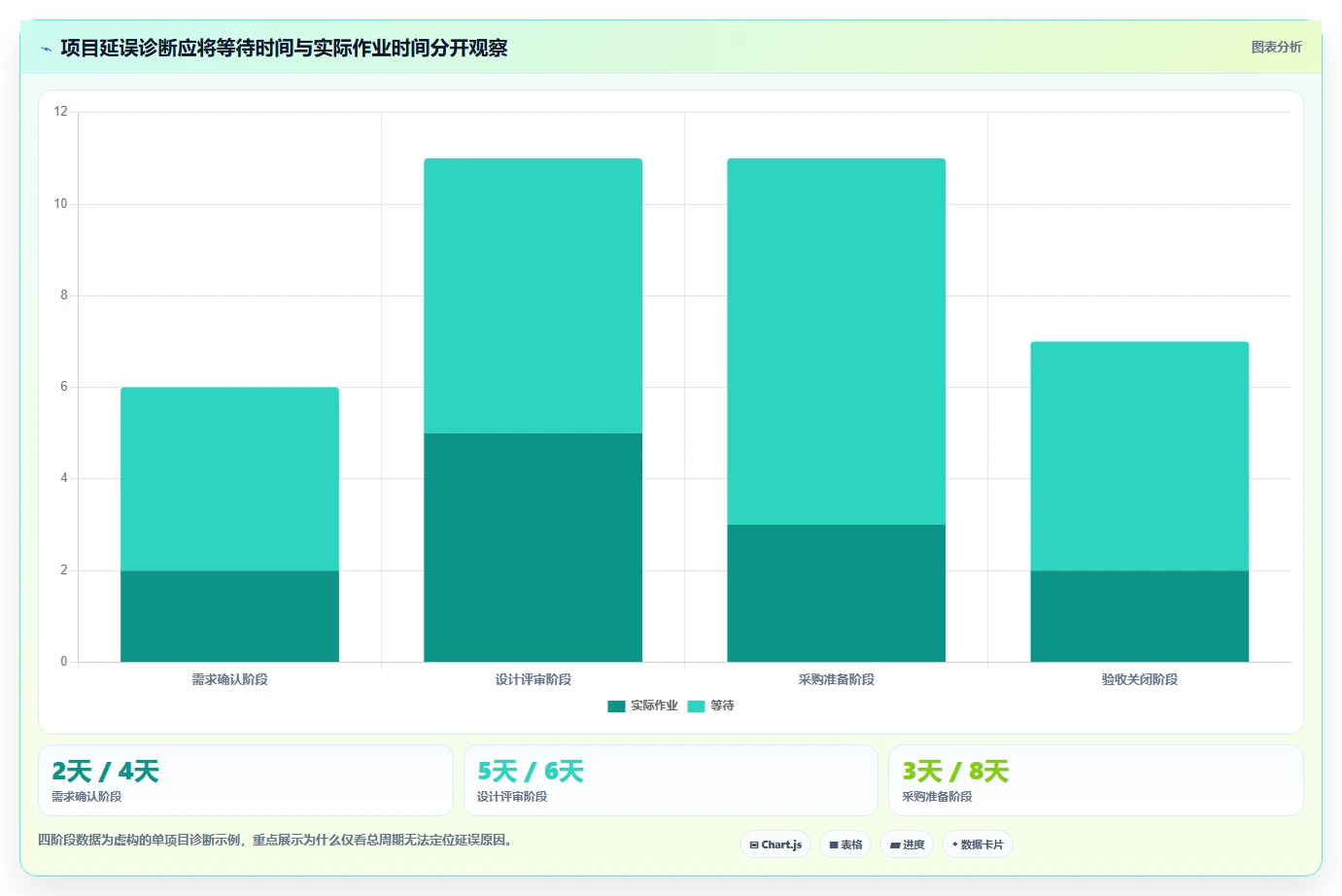Click the footnote text 四阶段数据为虚构的单项目诊断示例
Image resolution: width=1342 pixels, height=896 pixels.
(275, 840)
